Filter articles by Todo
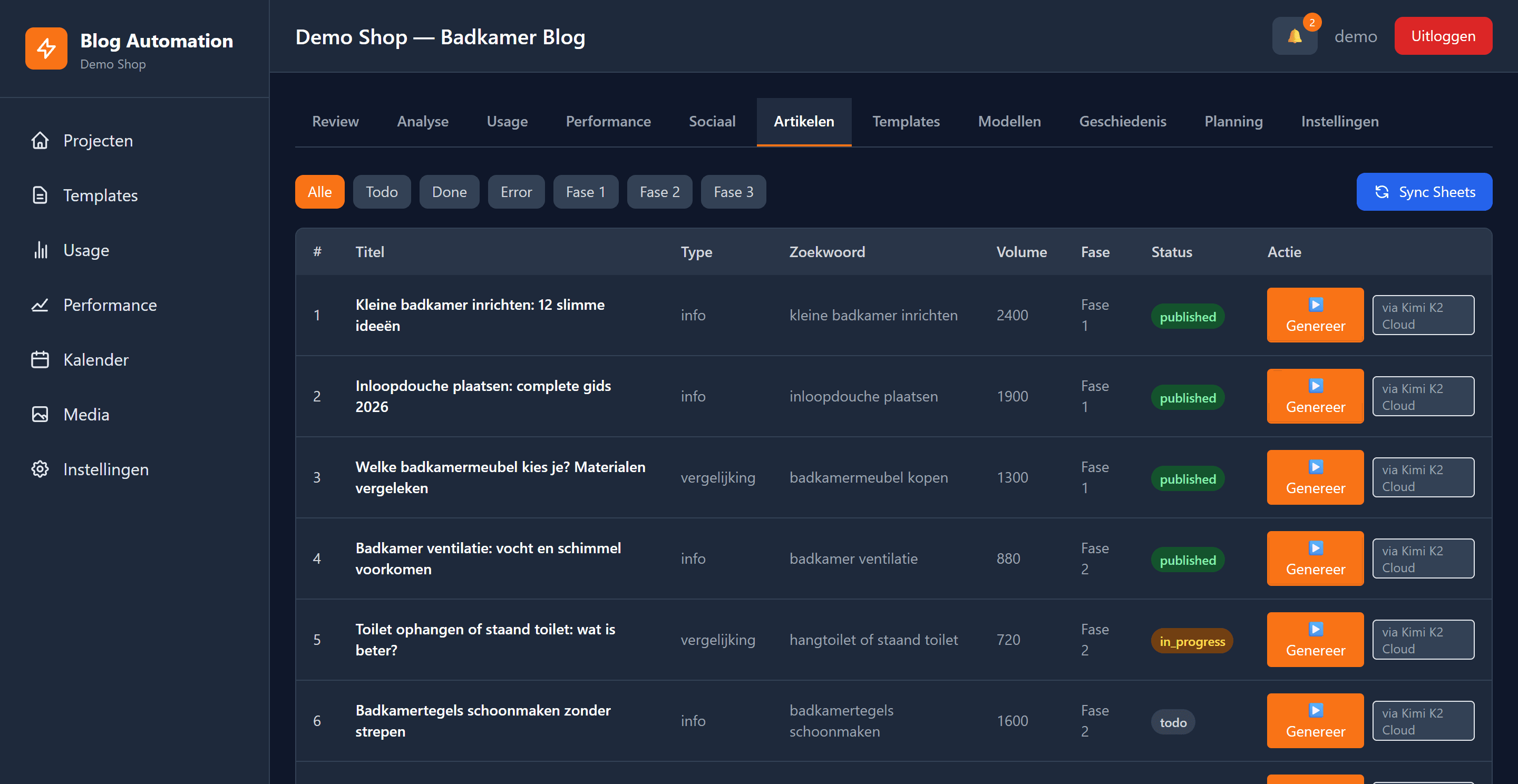Viewport: 1518px width, 784px height. (x=381, y=192)
